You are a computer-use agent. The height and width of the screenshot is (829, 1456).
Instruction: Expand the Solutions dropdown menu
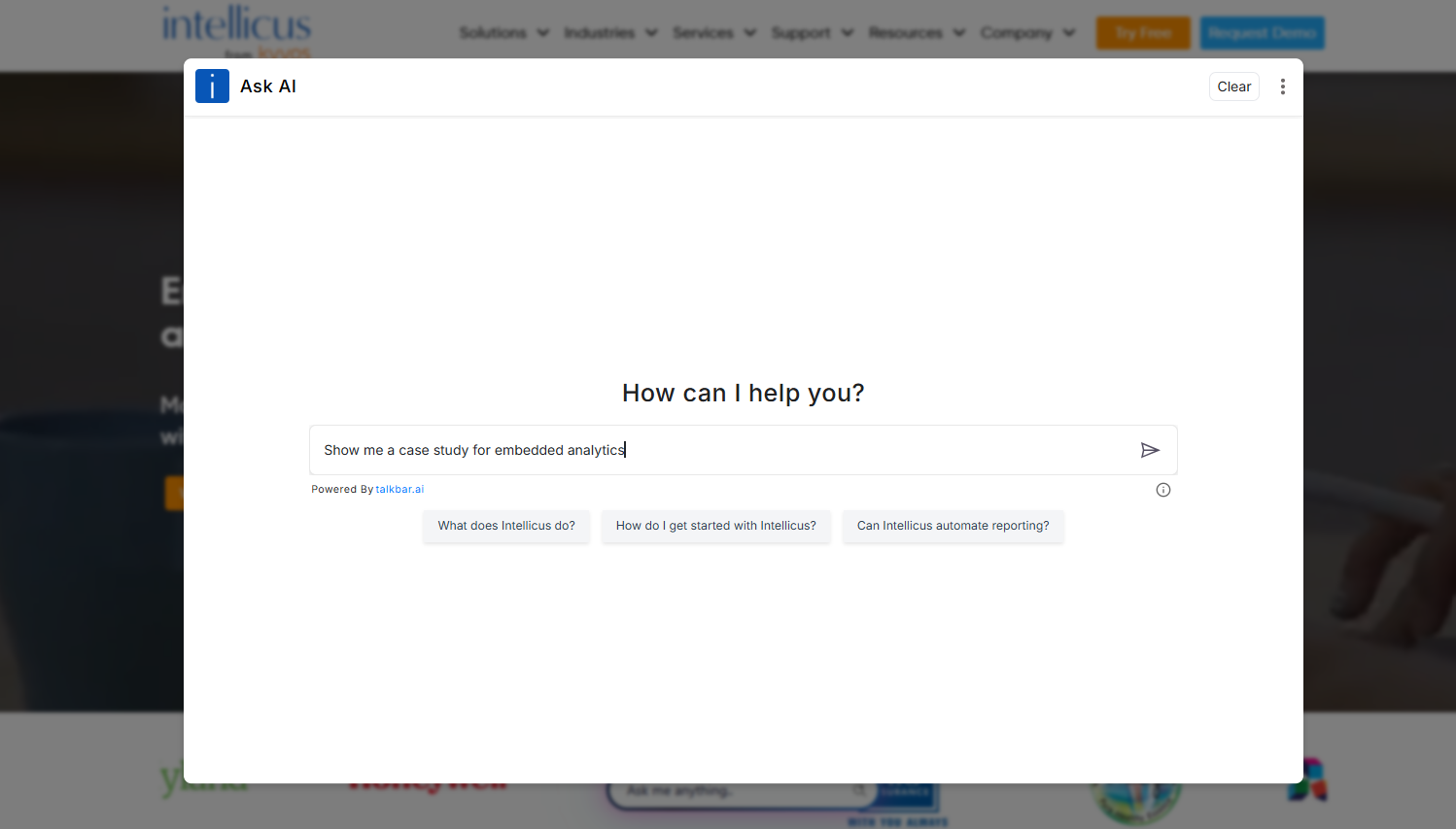503,33
